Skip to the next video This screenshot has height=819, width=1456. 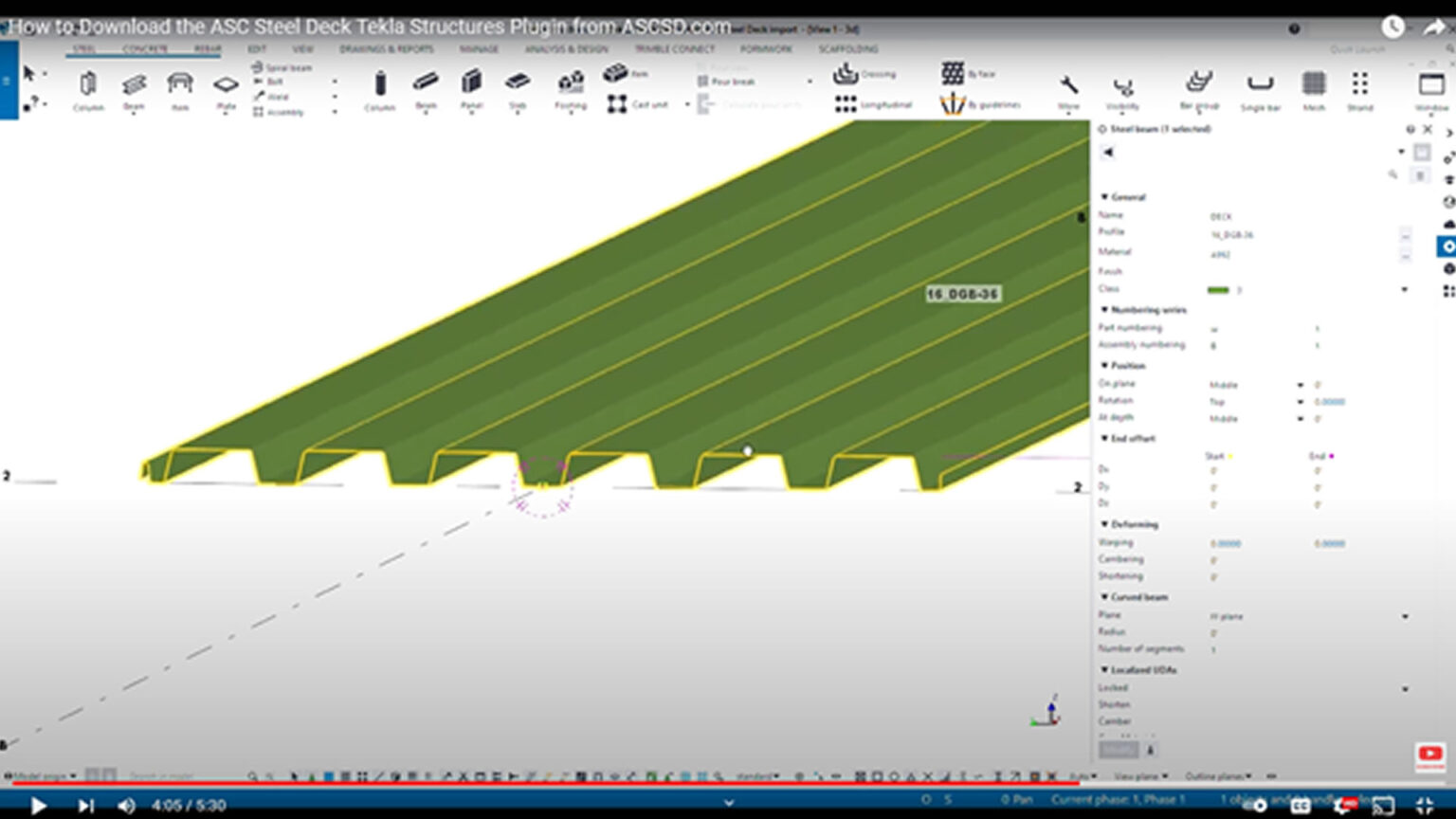tap(85, 806)
